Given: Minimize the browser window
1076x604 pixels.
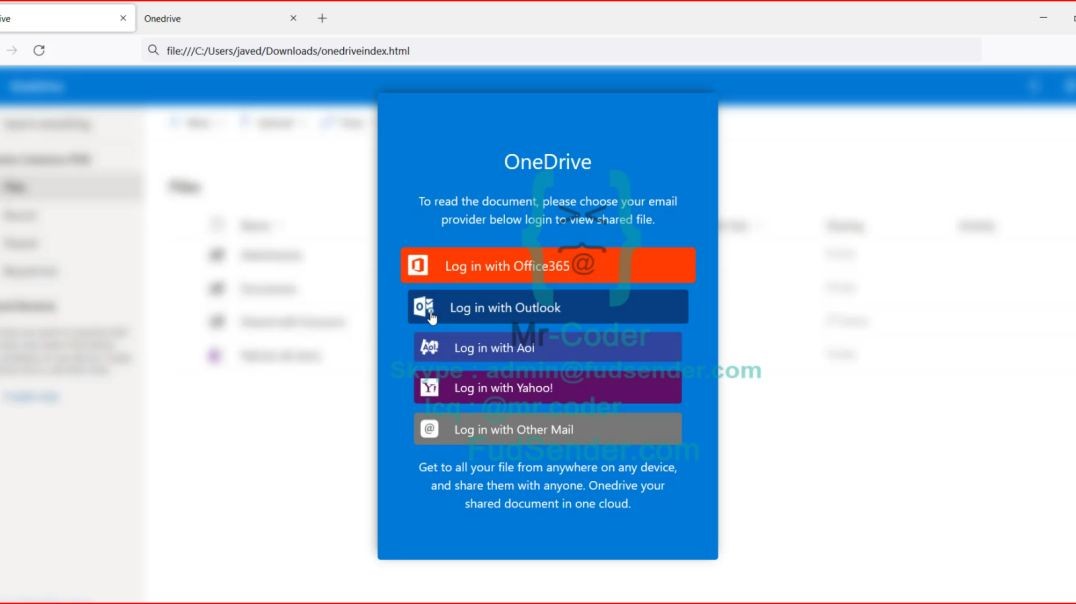Looking at the screenshot, I should (1043, 18).
